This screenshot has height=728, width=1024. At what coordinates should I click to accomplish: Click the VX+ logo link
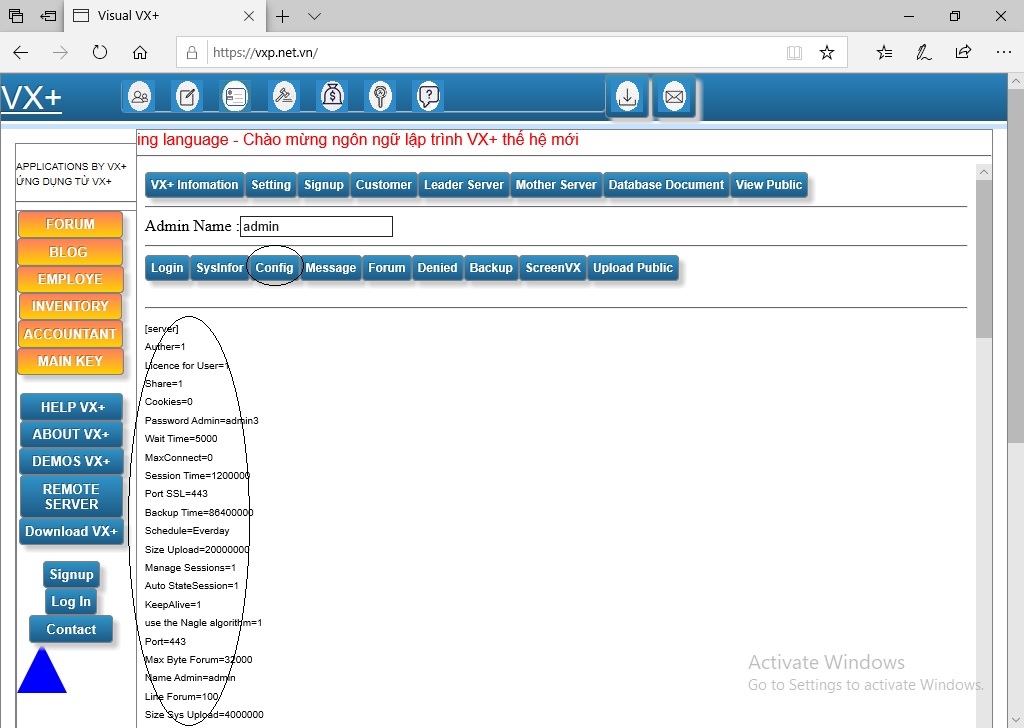31,98
